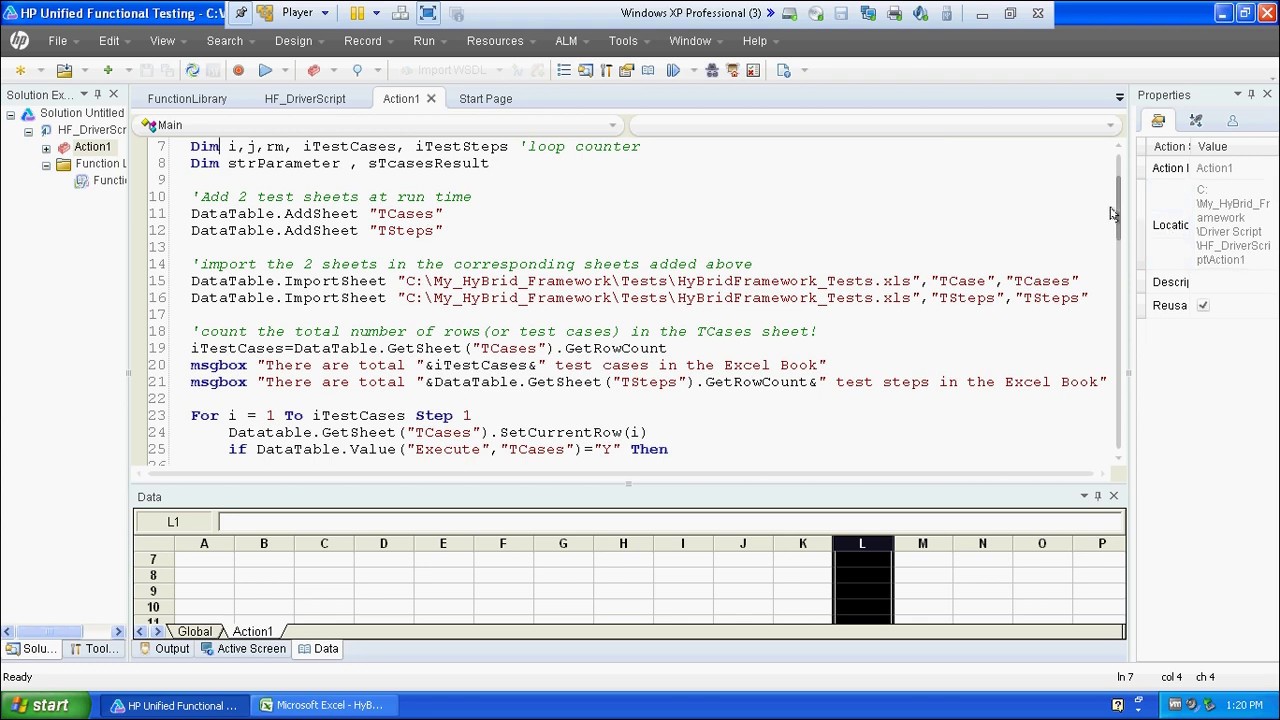Open the Output bottom tab
This screenshot has width=1280, height=720.
pyautogui.click(x=164, y=649)
